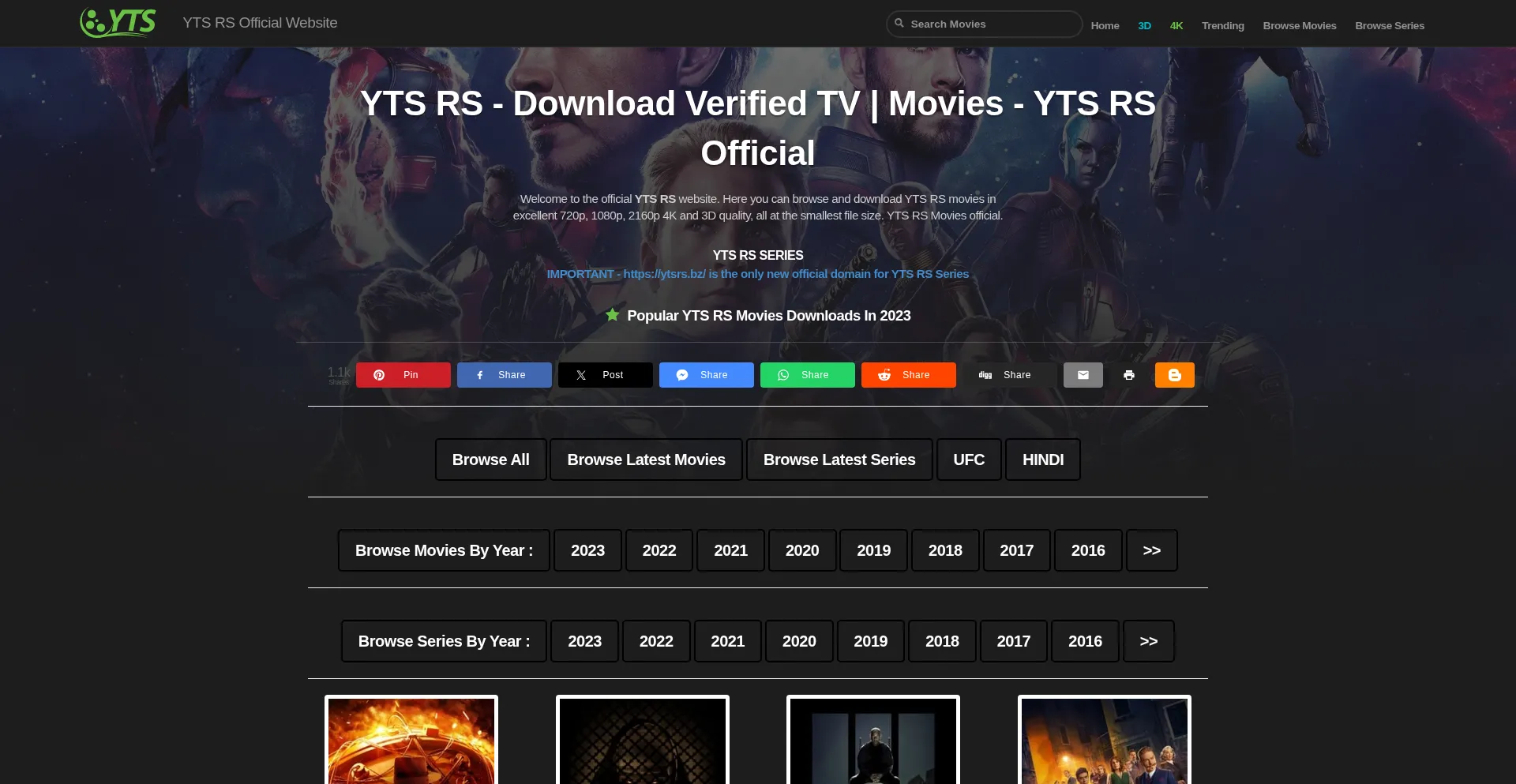Post on X (Twitter) button
The image size is (1516, 784).
click(605, 375)
